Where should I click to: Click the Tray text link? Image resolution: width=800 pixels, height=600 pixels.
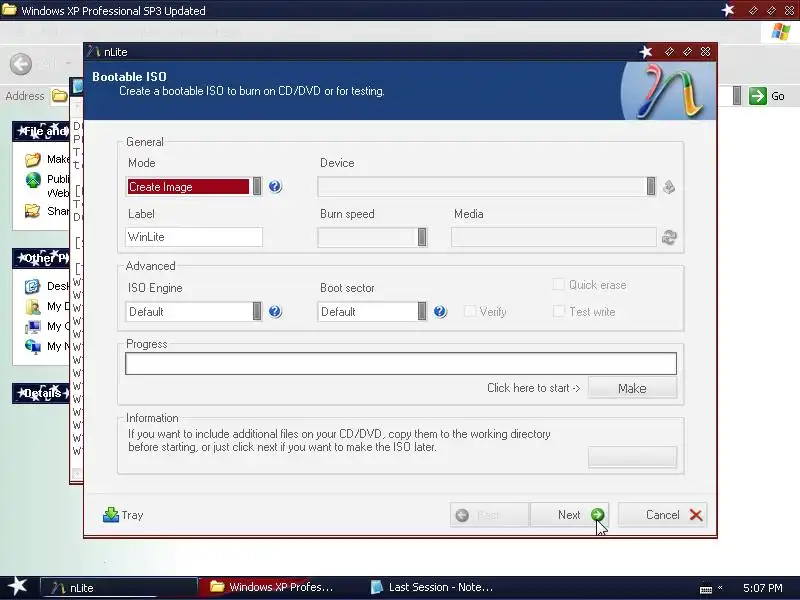pos(132,515)
